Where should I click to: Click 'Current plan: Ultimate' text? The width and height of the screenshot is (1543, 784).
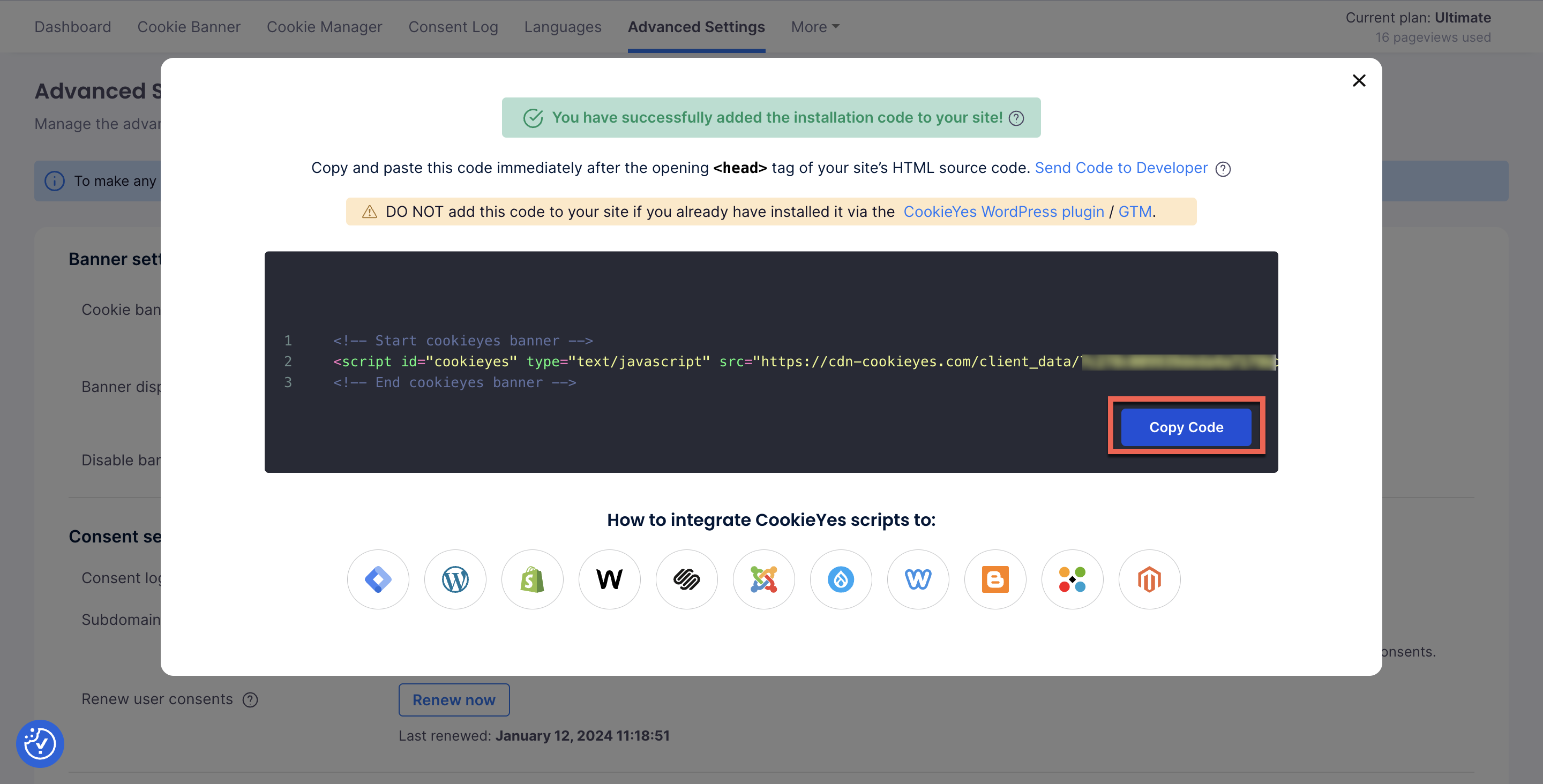(x=1418, y=17)
